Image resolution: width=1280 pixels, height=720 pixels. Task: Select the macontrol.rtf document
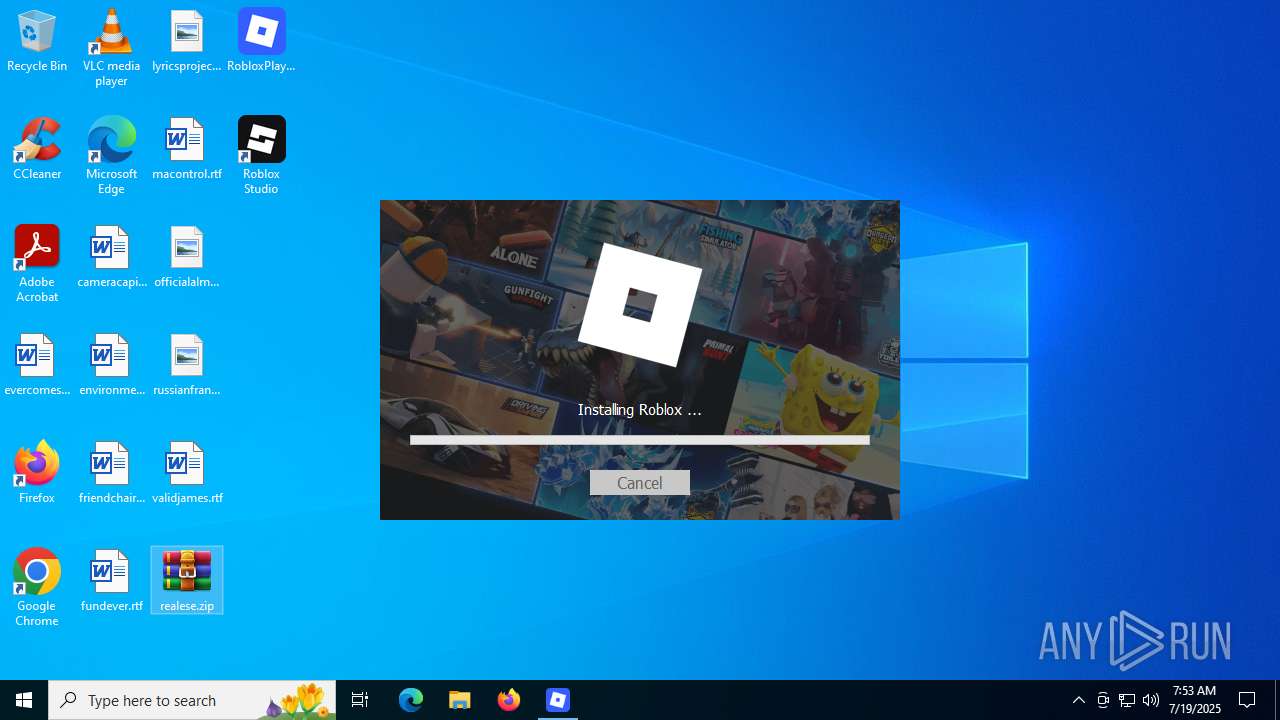tap(186, 149)
